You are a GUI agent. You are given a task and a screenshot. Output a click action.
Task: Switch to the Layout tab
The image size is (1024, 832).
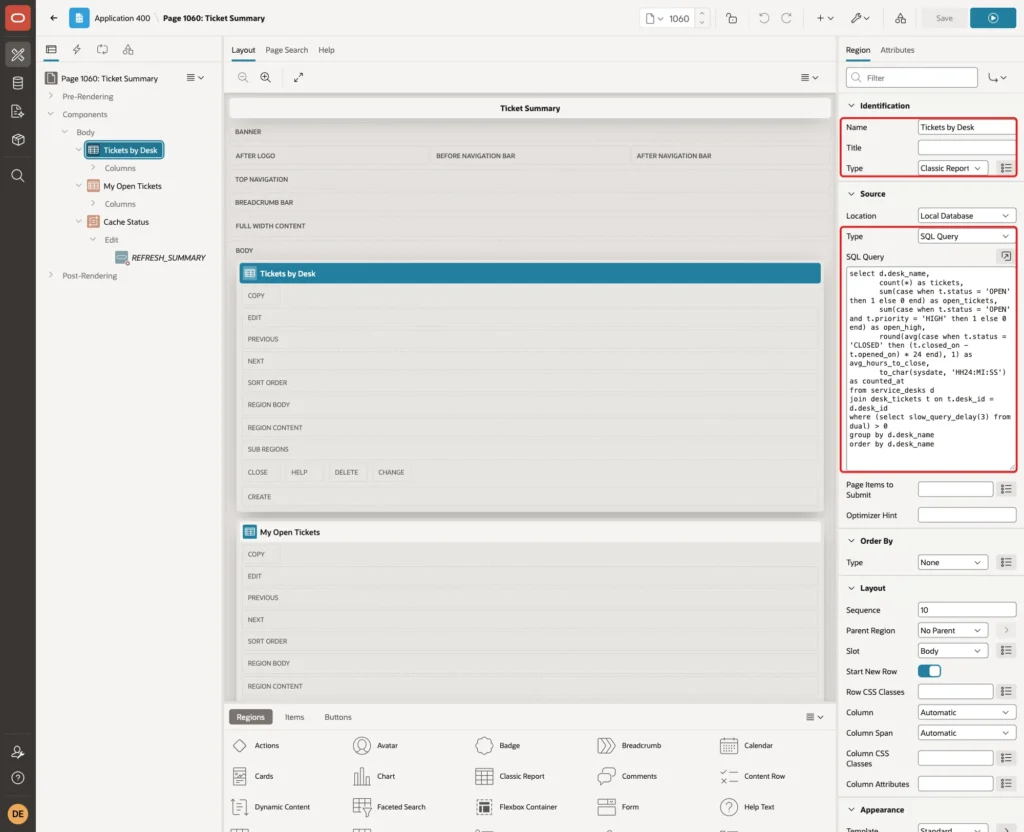pyautogui.click(x=243, y=50)
